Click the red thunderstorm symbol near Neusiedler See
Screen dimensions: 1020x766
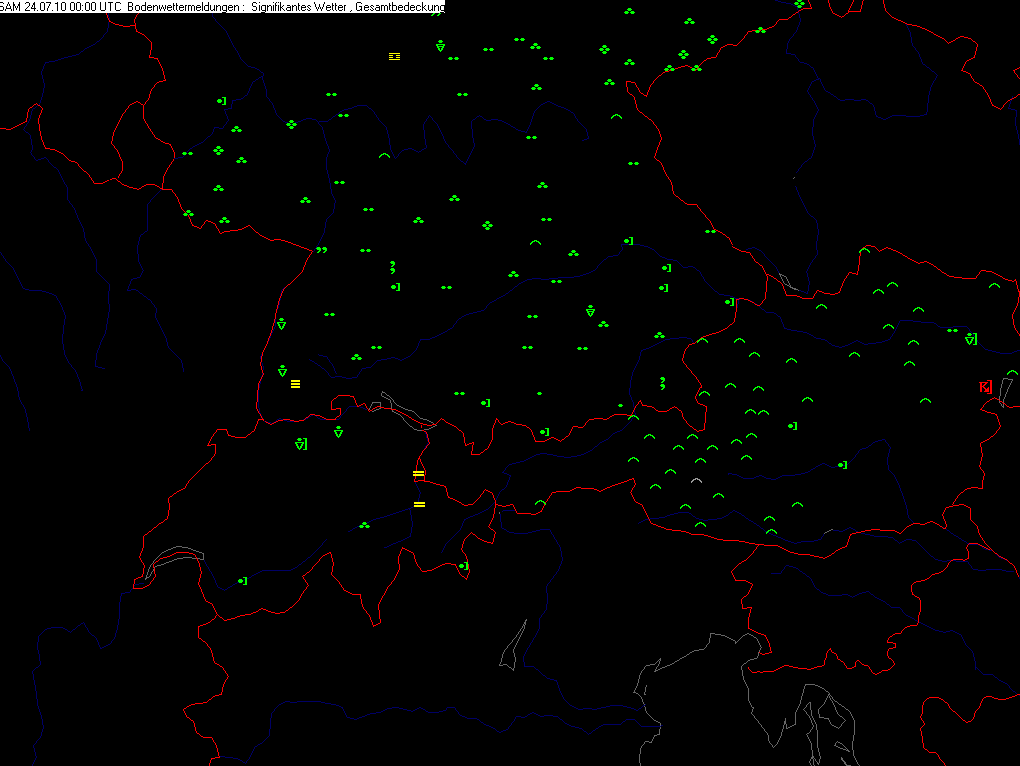tap(986, 388)
